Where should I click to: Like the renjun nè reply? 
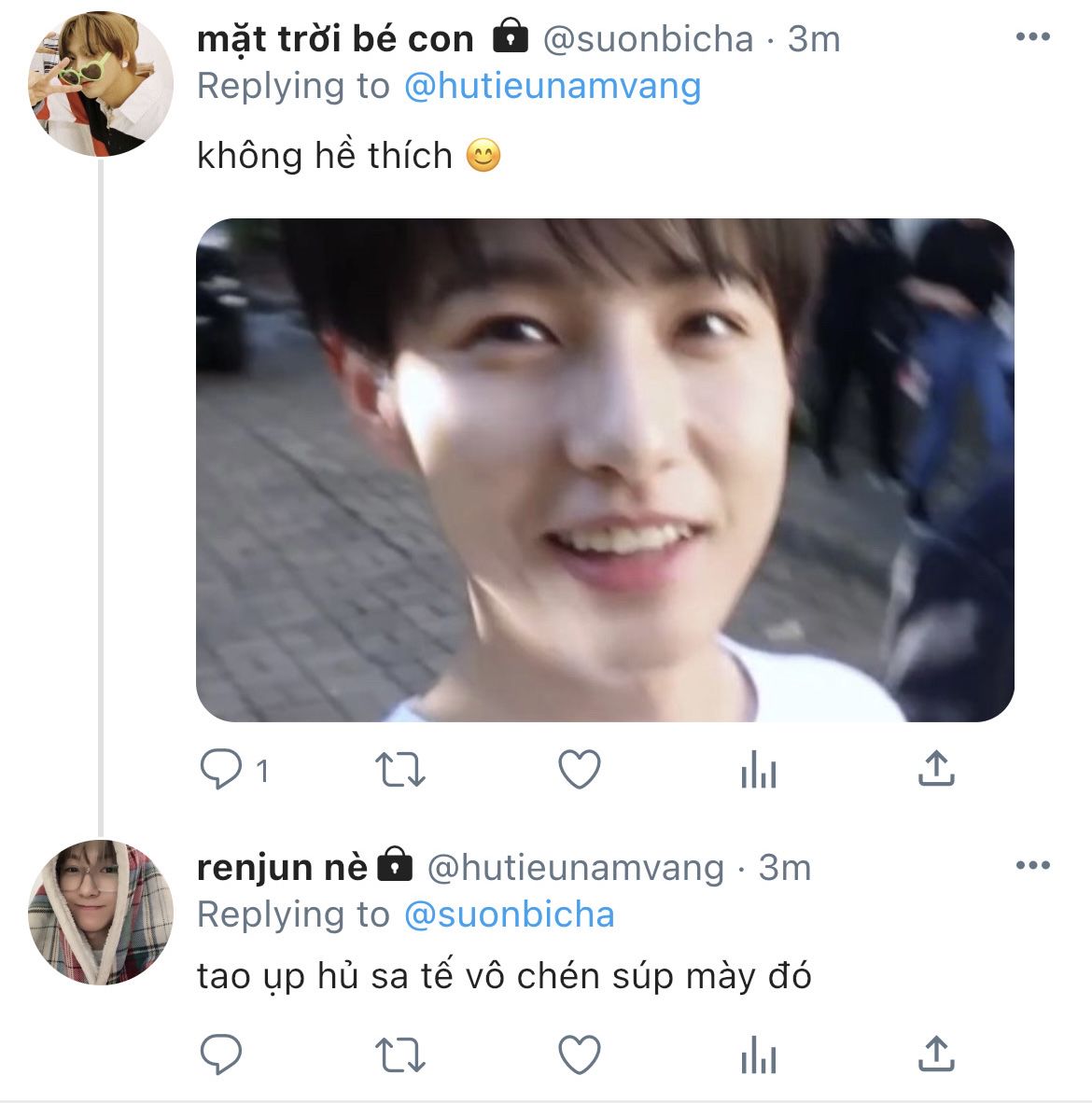(x=579, y=1054)
